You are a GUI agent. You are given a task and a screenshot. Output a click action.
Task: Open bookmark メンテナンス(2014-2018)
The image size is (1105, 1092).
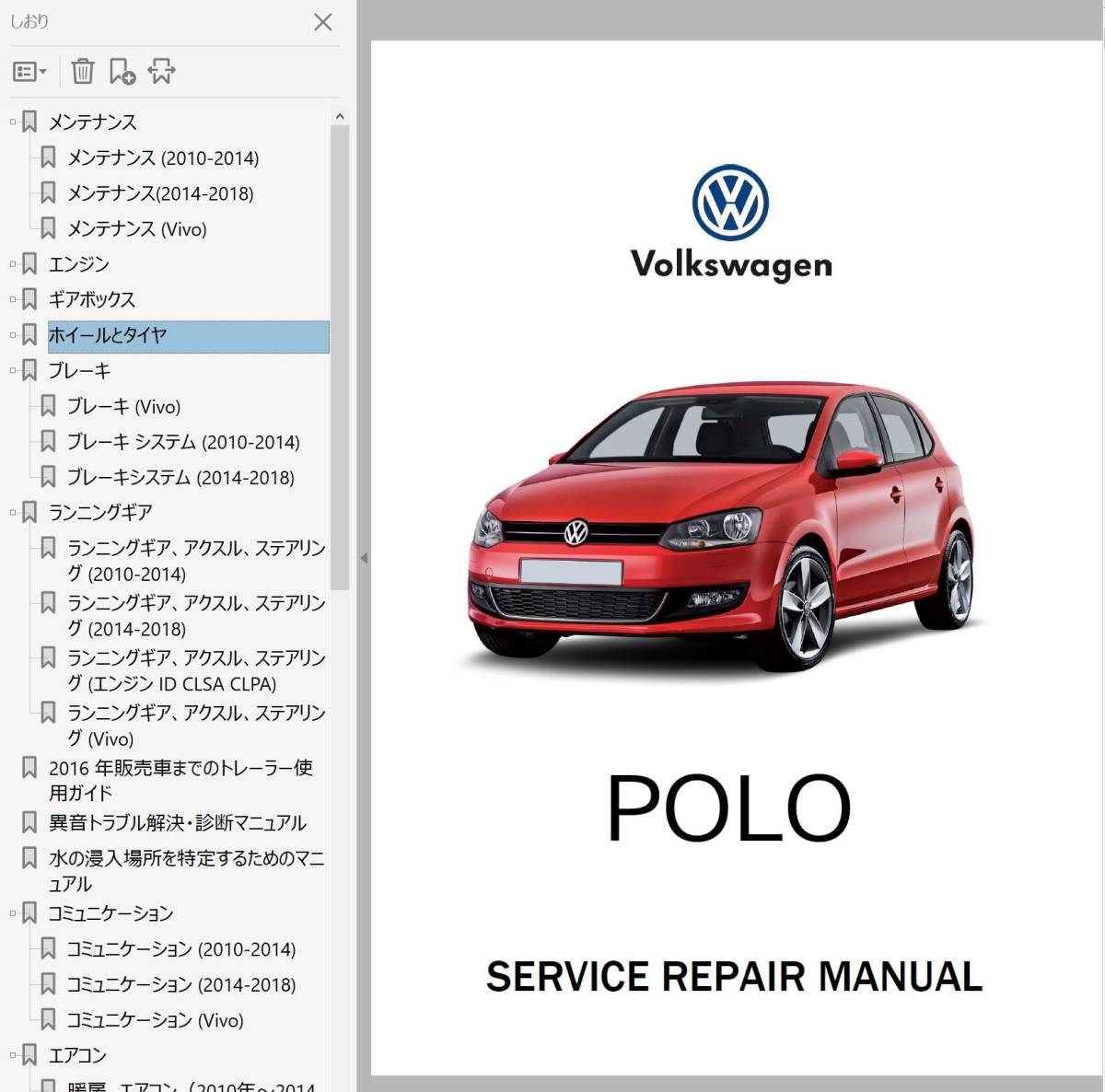coord(160,193)
